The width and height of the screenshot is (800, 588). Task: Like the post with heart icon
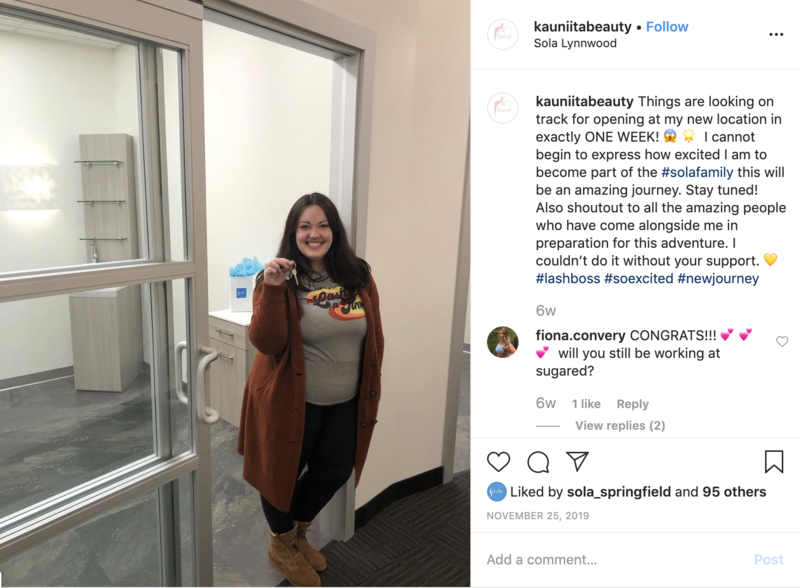498,462
